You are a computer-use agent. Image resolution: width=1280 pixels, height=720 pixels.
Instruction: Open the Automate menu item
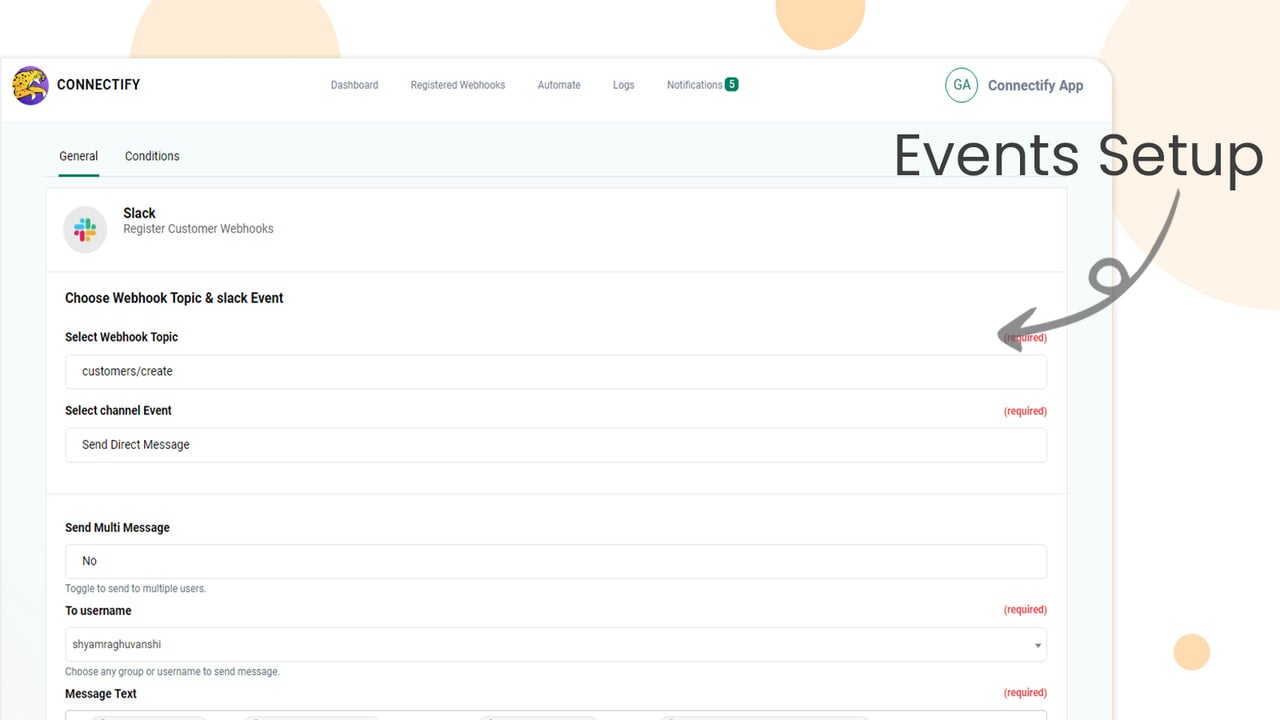tap(559, 85)
